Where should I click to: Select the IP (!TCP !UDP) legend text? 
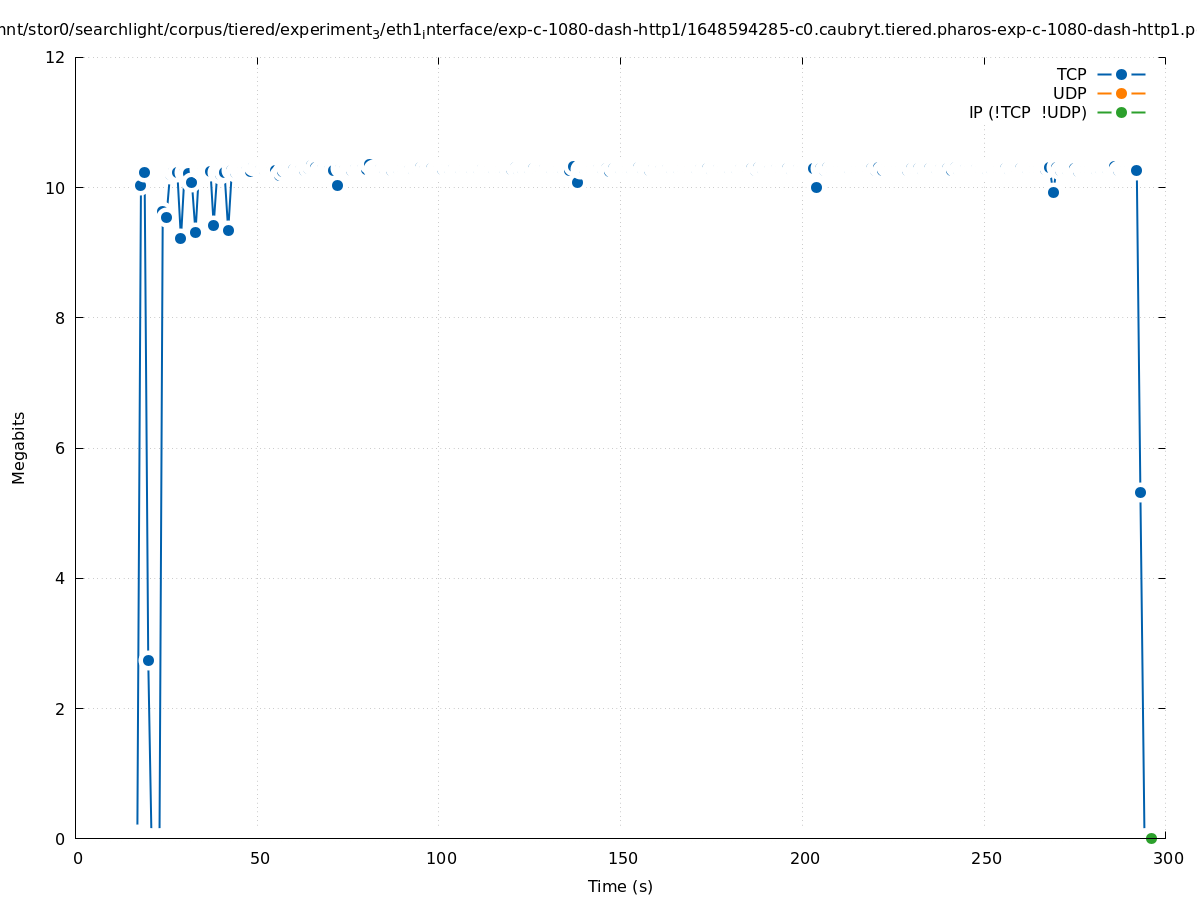click(1027, 112)
